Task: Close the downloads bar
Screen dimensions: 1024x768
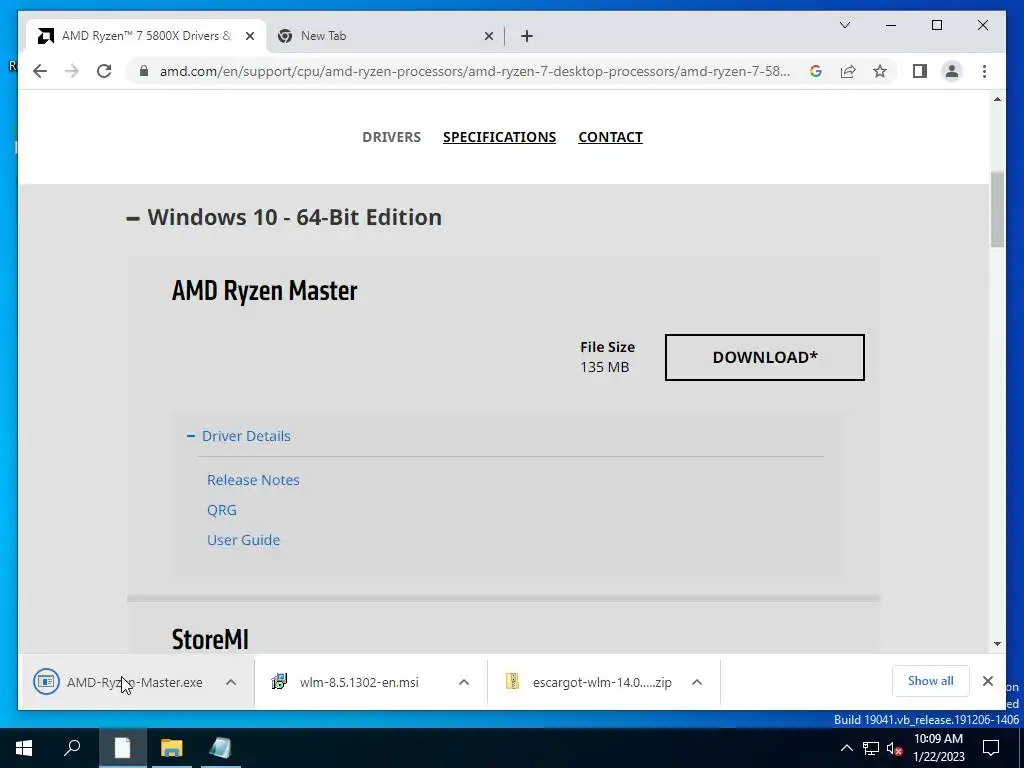Action: coord(987,681)
